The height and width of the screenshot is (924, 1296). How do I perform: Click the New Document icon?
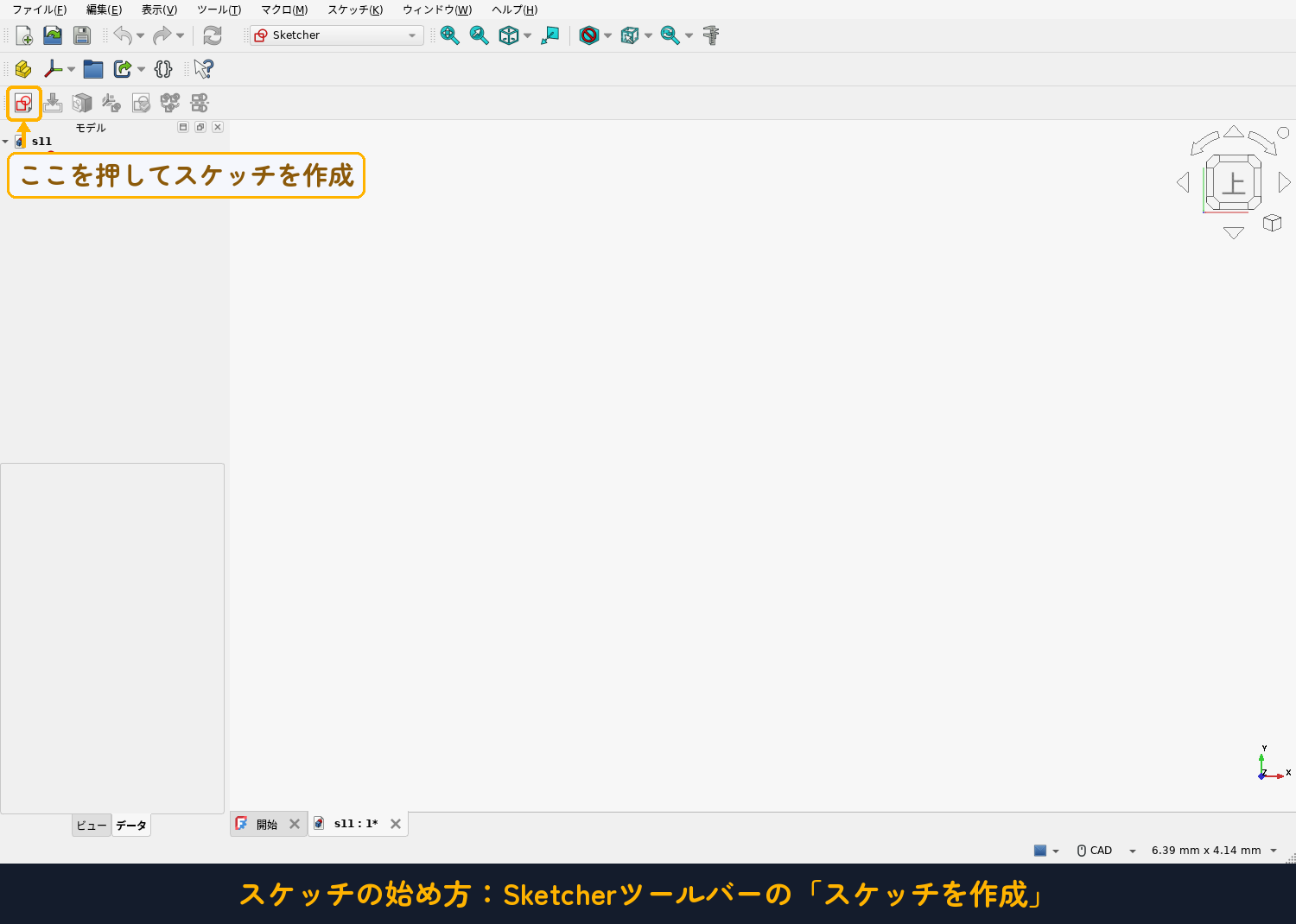coord(24,35)
